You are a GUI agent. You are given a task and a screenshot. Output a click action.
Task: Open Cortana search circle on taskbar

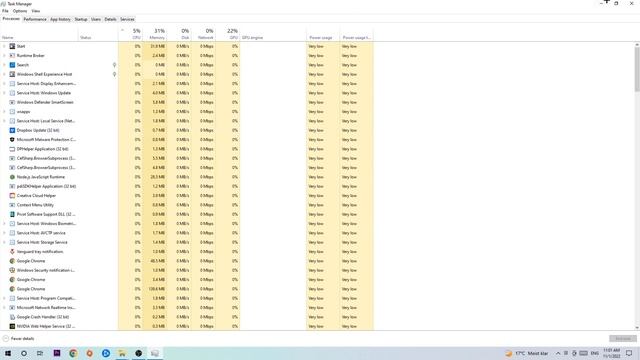24,353
